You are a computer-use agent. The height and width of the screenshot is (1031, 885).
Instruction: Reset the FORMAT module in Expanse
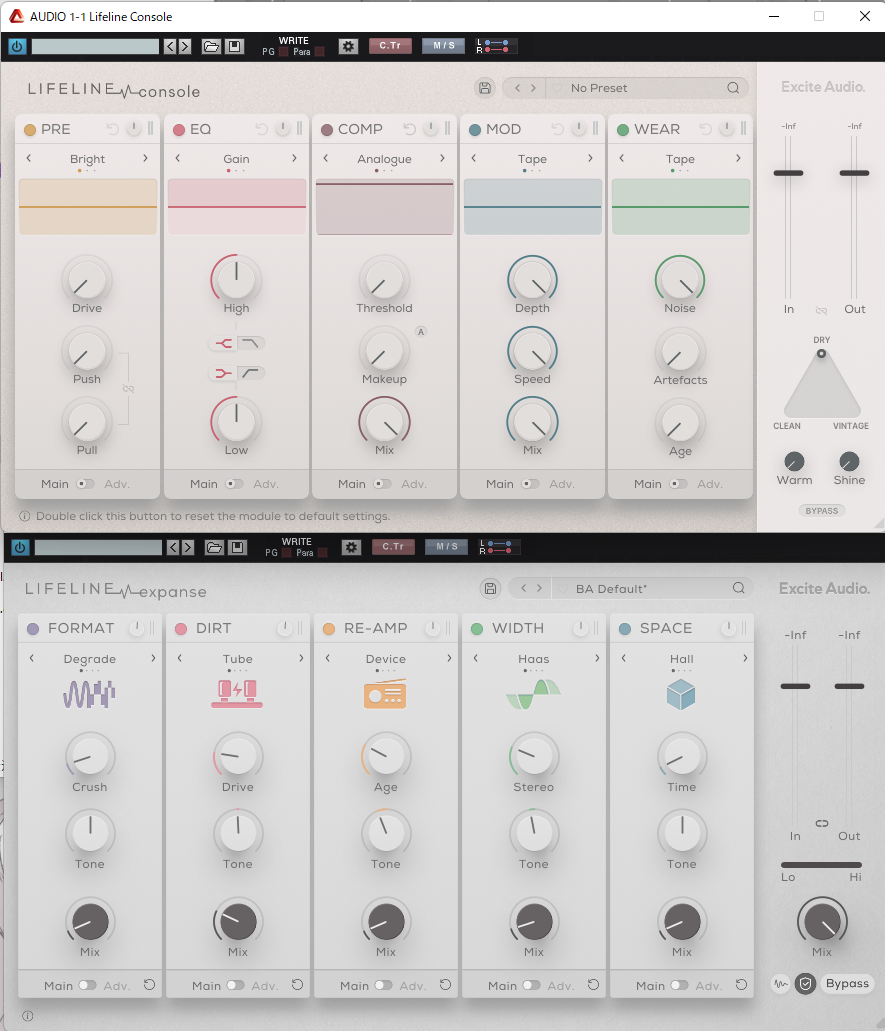[149, 985]
